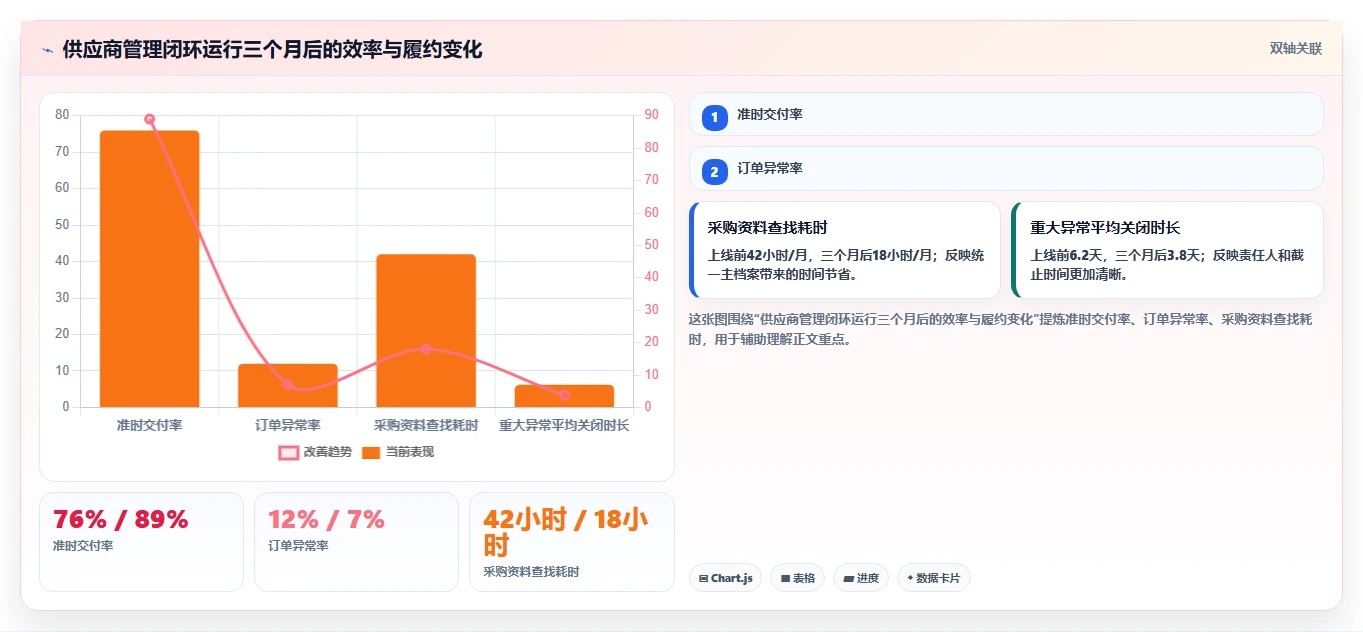Click the trend line point on 重大异常平均关闭时长
Viewport: 1363px width, 632px height.
tap(564, 395)
